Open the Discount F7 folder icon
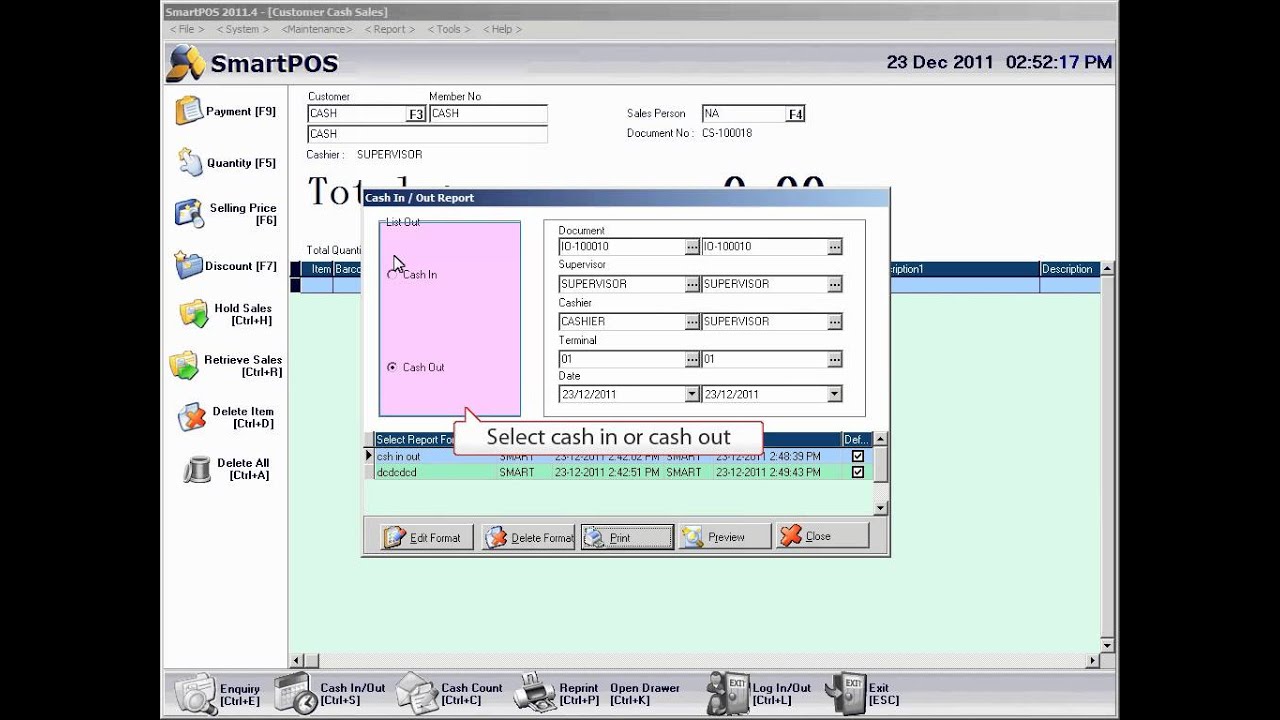1280x720 pixels. pyautogui.click(x=188, y=265)
